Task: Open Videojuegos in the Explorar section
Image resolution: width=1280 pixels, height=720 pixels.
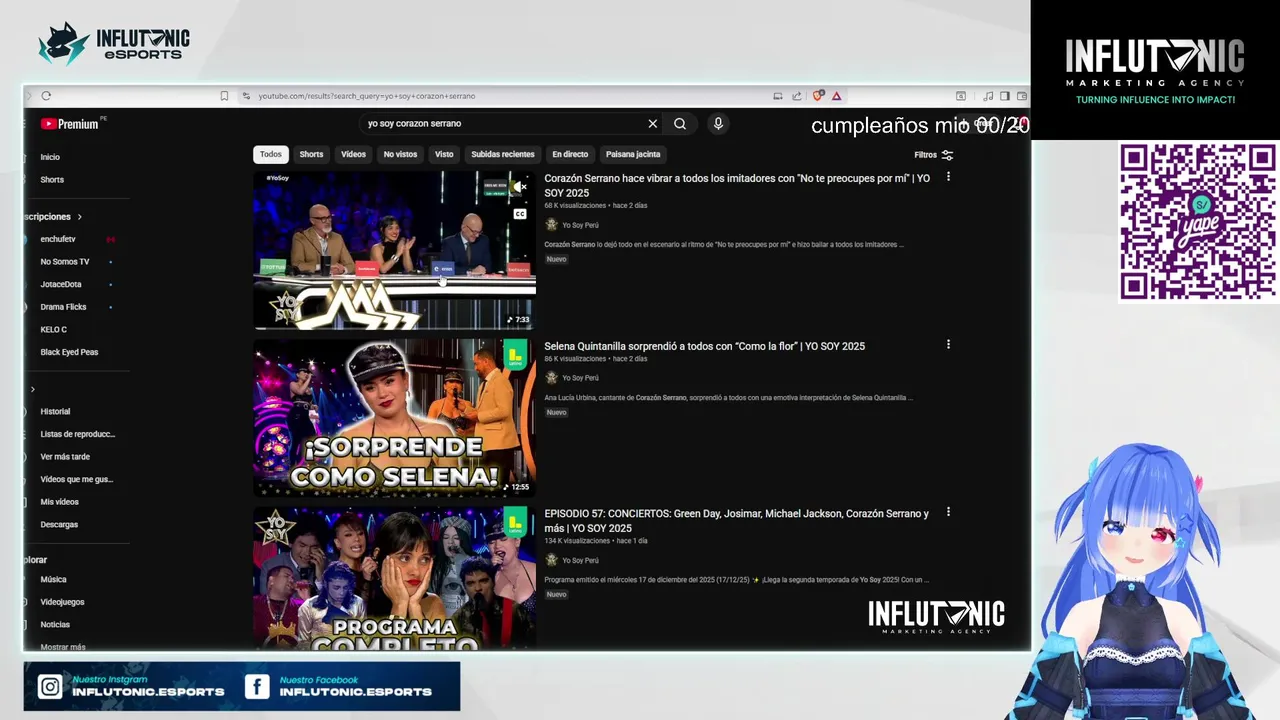Action: [x=62, y=602]
